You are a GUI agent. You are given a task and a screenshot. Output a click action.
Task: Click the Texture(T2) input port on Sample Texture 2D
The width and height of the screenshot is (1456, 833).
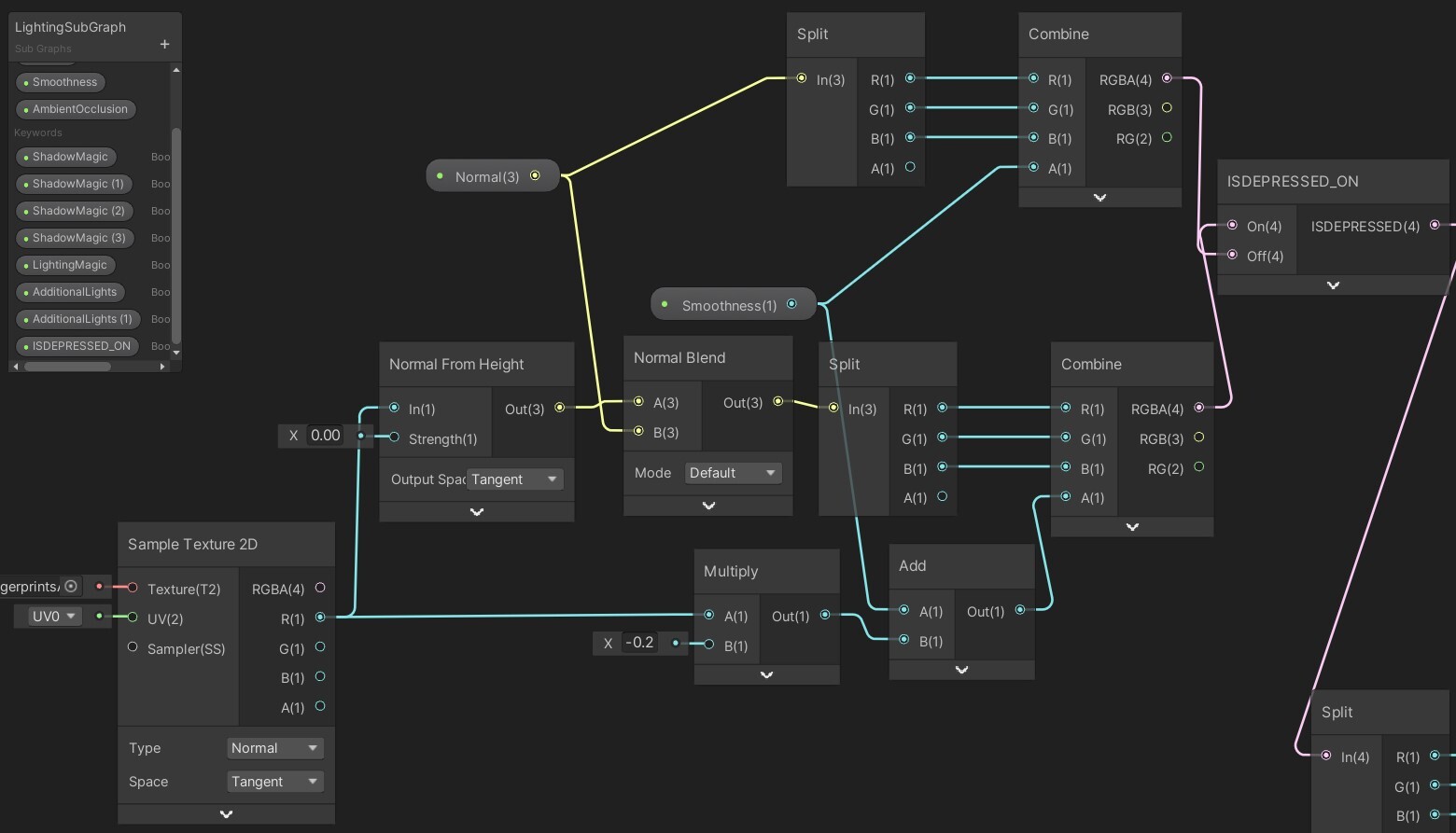pos(133,588)
